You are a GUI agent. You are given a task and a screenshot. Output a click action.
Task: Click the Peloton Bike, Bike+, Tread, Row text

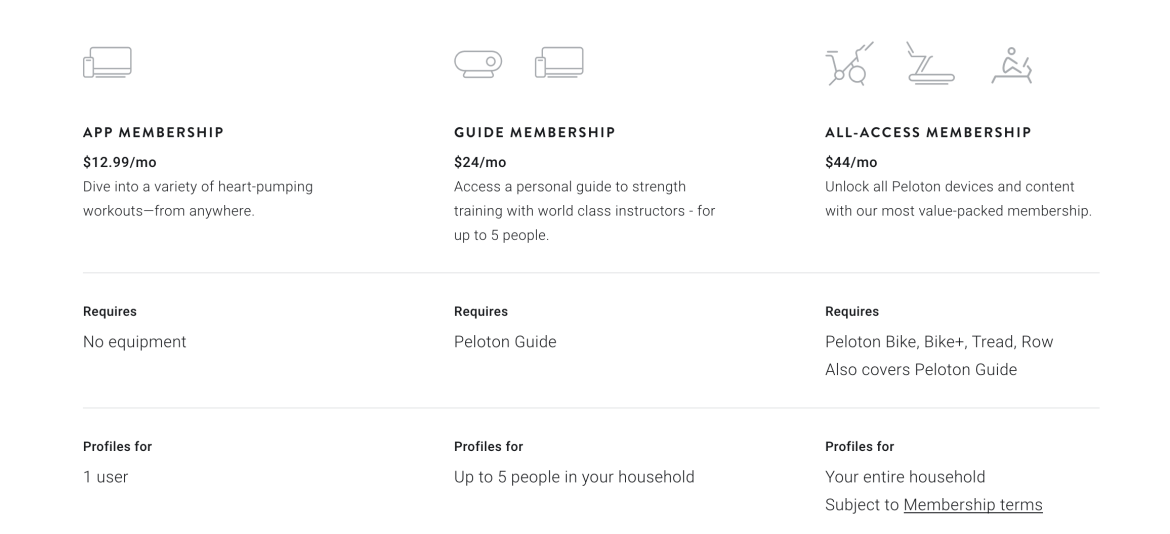pyautogui.click(x=939, y=342)
